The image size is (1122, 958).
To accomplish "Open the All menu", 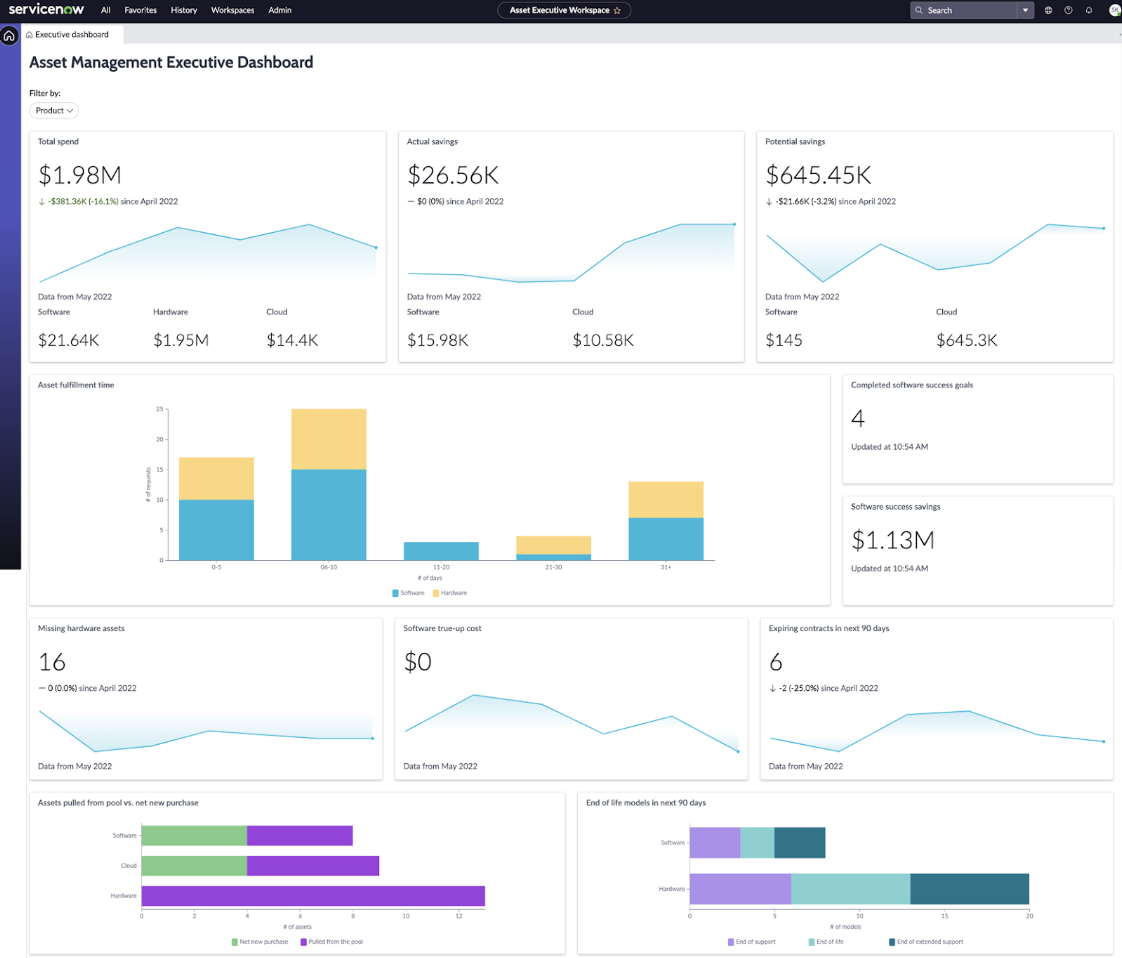I will pyautogui.click(x=106, y=10).
